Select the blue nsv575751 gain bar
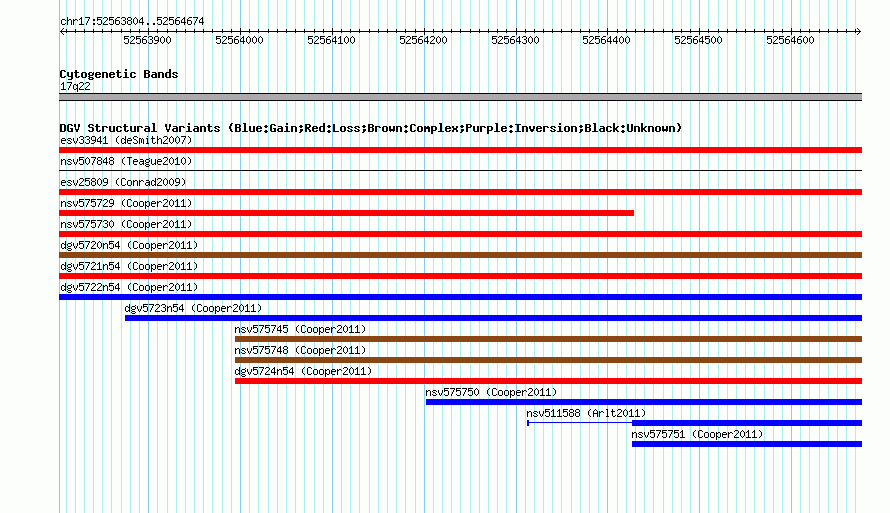This screenshot has width=890, height=513. tap(747, 444)
